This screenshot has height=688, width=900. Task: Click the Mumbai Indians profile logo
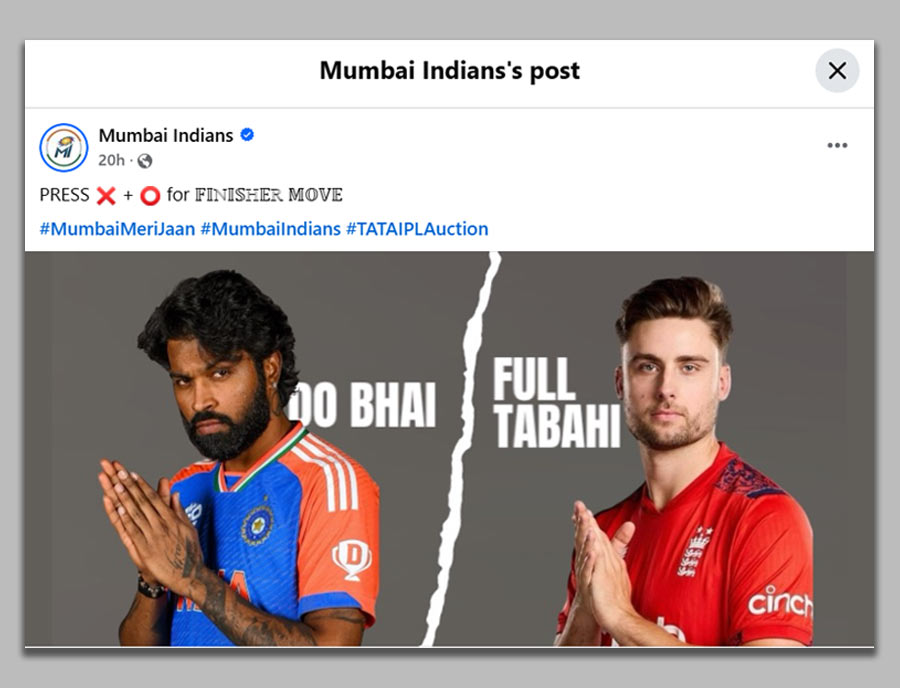coord(64,147)
